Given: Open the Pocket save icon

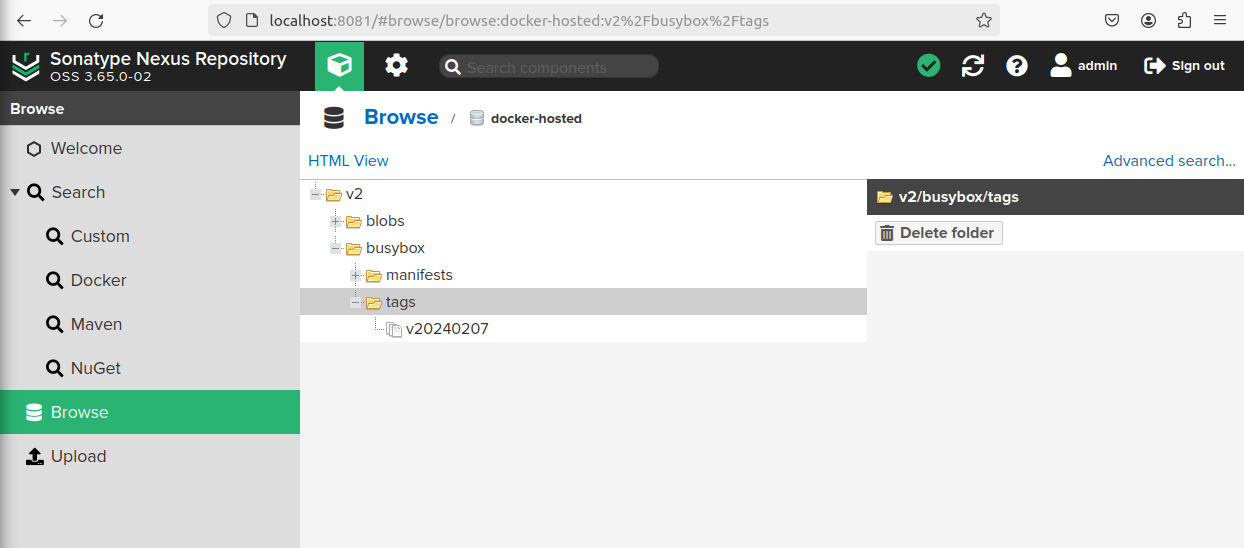Looking at the screenshot, I should pos(1112,20).
